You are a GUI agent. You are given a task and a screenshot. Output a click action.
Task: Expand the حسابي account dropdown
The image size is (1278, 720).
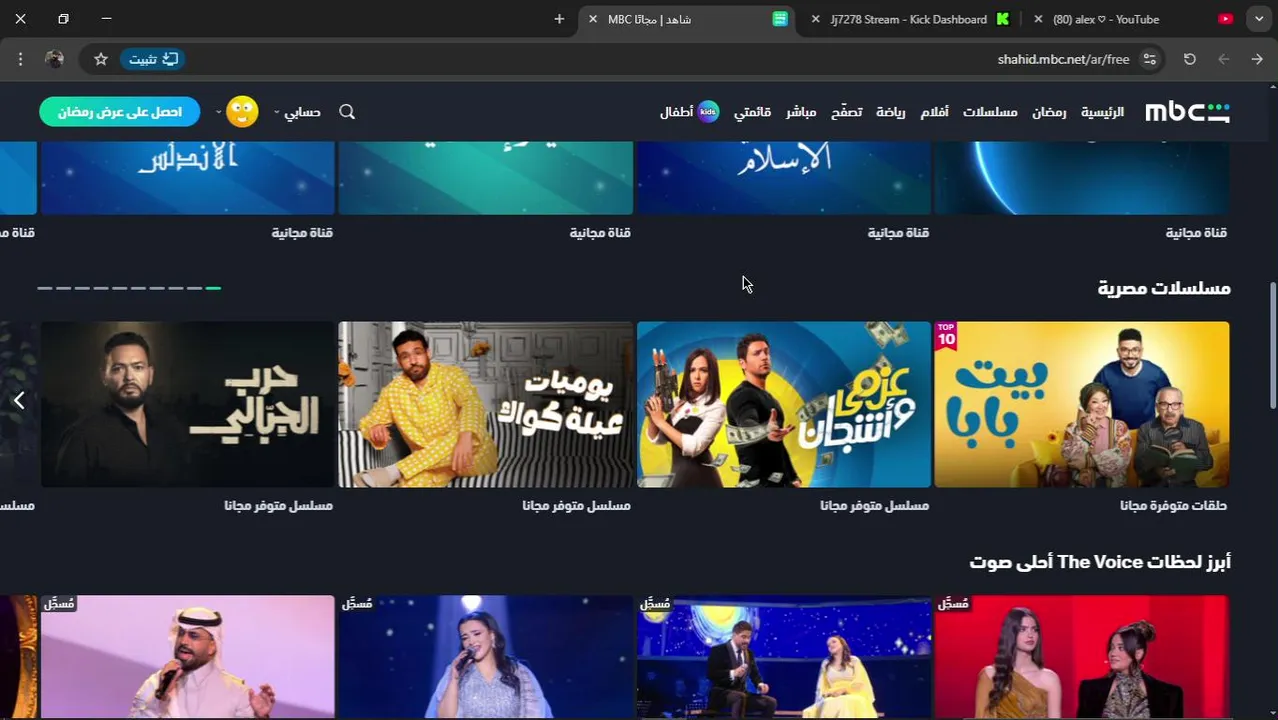pyautogui.click(x=297, y=112)
